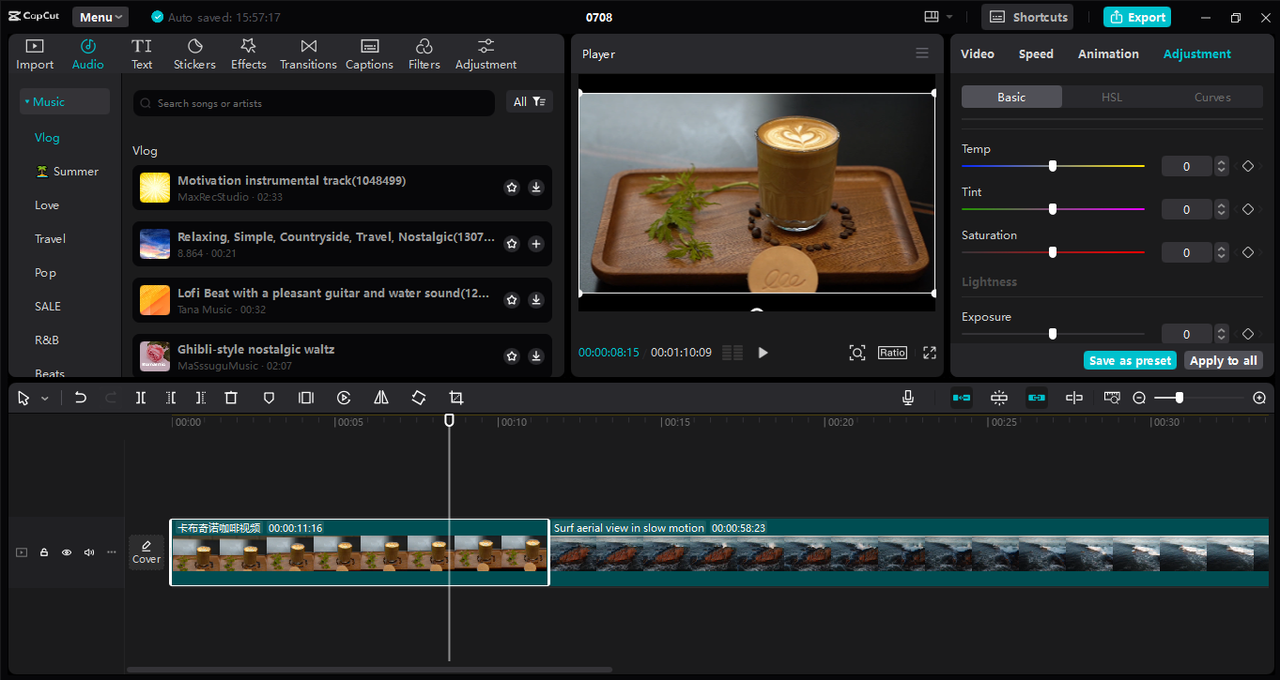1280x680 pixels.
Task: Open the Filters panel
Action: point(424,54)
